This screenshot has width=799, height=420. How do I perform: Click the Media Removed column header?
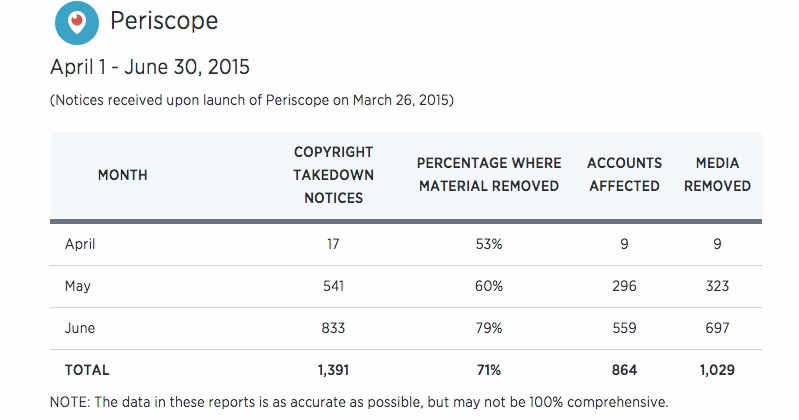coord(717,174)
